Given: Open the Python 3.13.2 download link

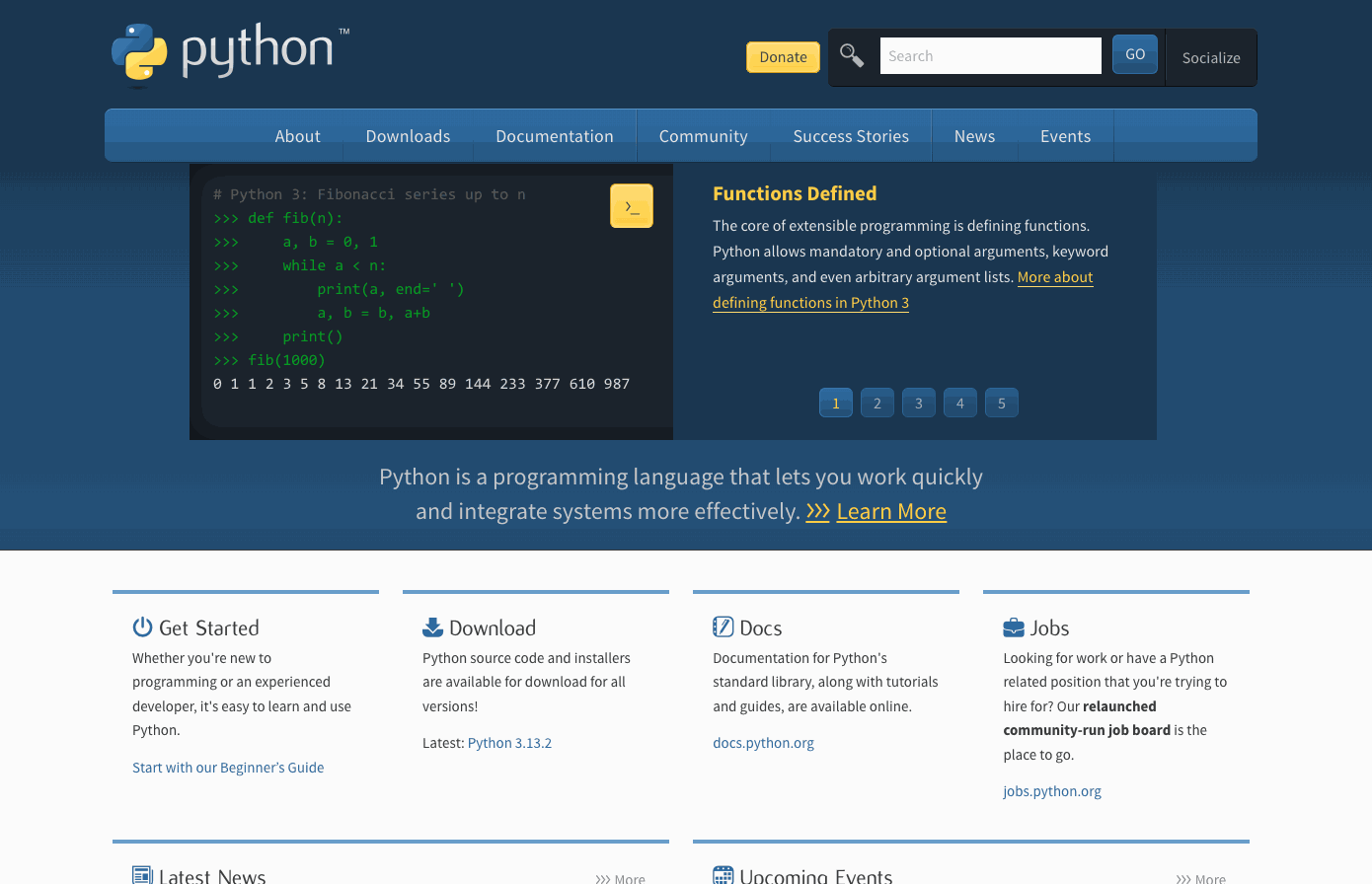Looking at the screenshot, I should pyautogui.click(x=509, y=743).
